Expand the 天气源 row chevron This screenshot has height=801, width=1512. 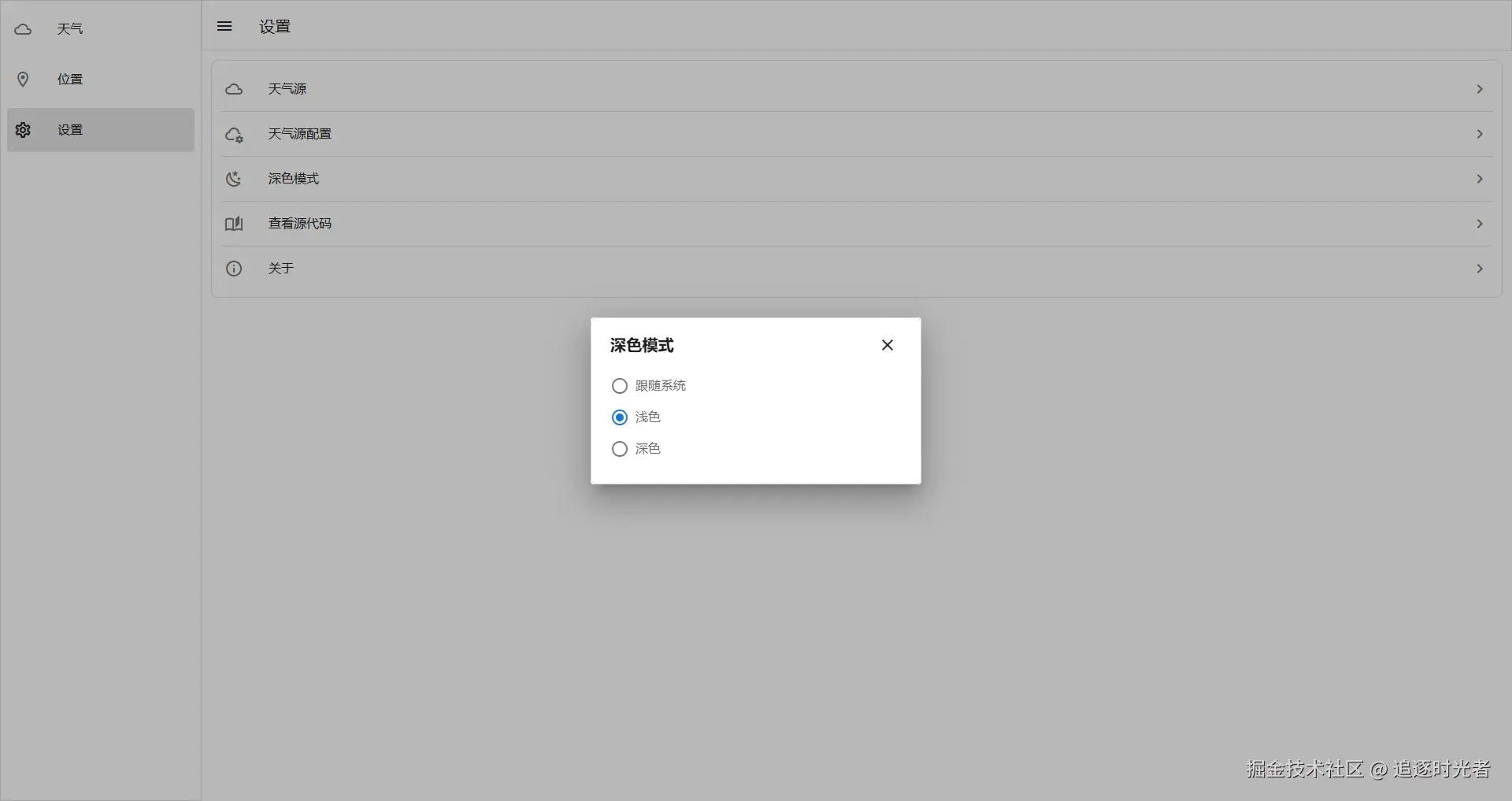pyautogui.click(x=1480, y=89)
